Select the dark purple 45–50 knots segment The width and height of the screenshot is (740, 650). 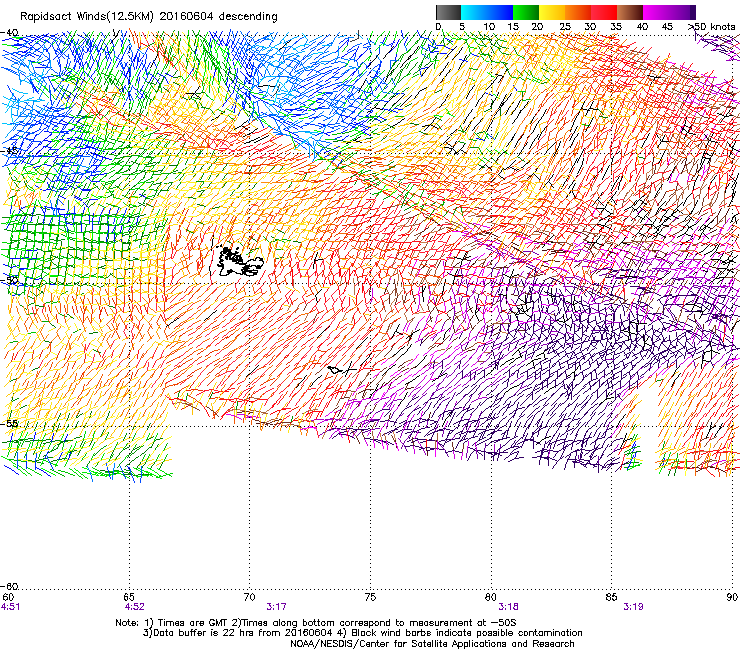tap(682, 12)
